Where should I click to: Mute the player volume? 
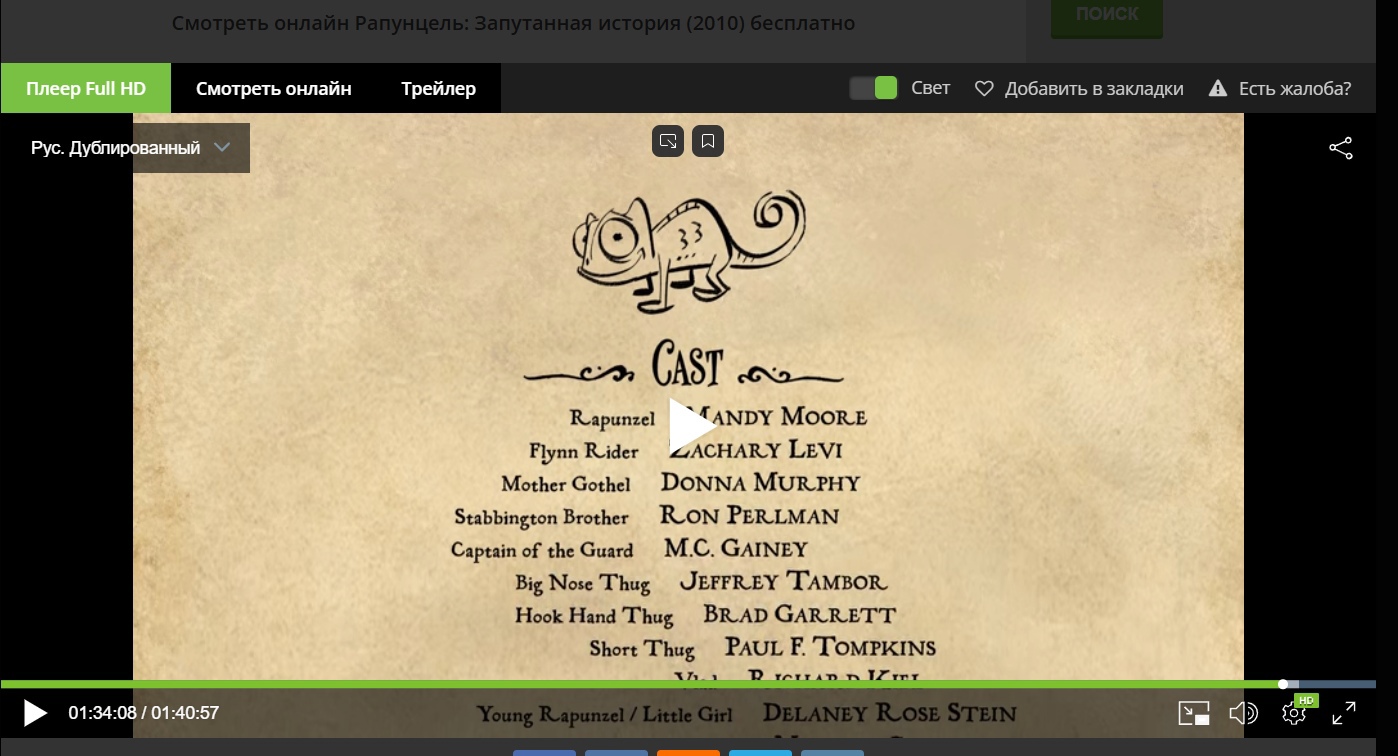pos(1243,713)
